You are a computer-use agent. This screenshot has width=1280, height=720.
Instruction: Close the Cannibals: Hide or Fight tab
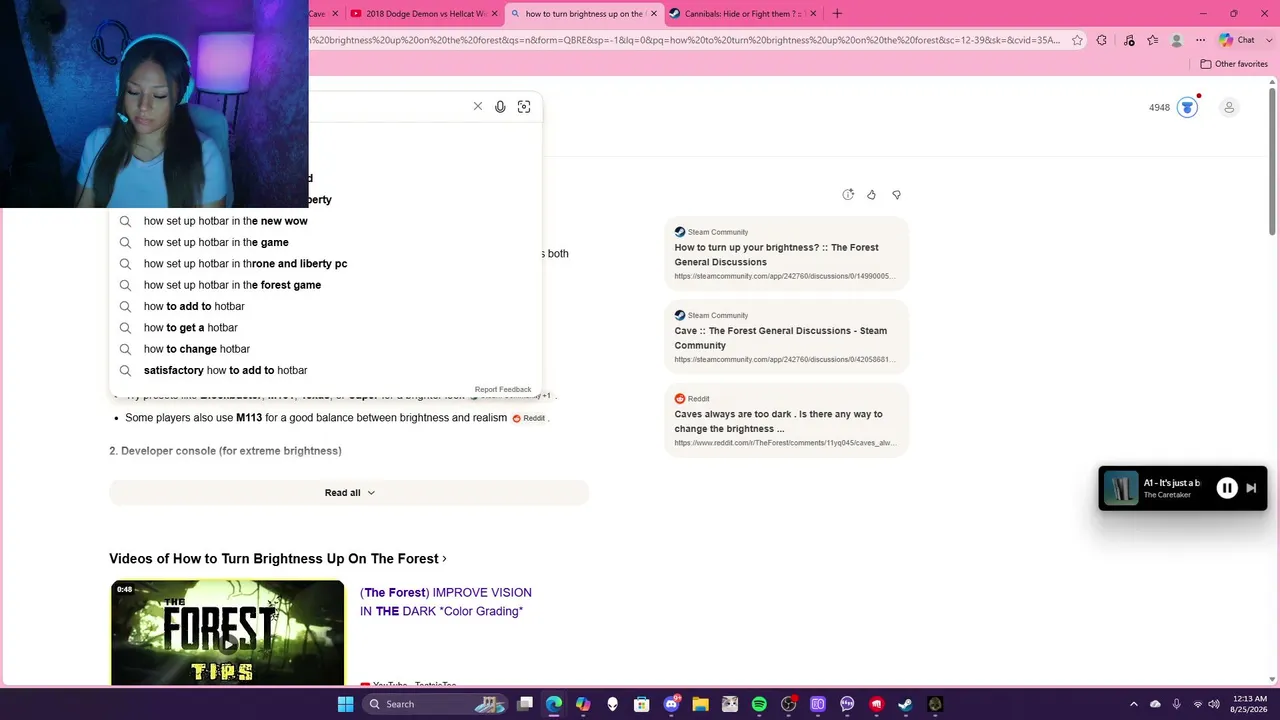(x=812, y=14)
